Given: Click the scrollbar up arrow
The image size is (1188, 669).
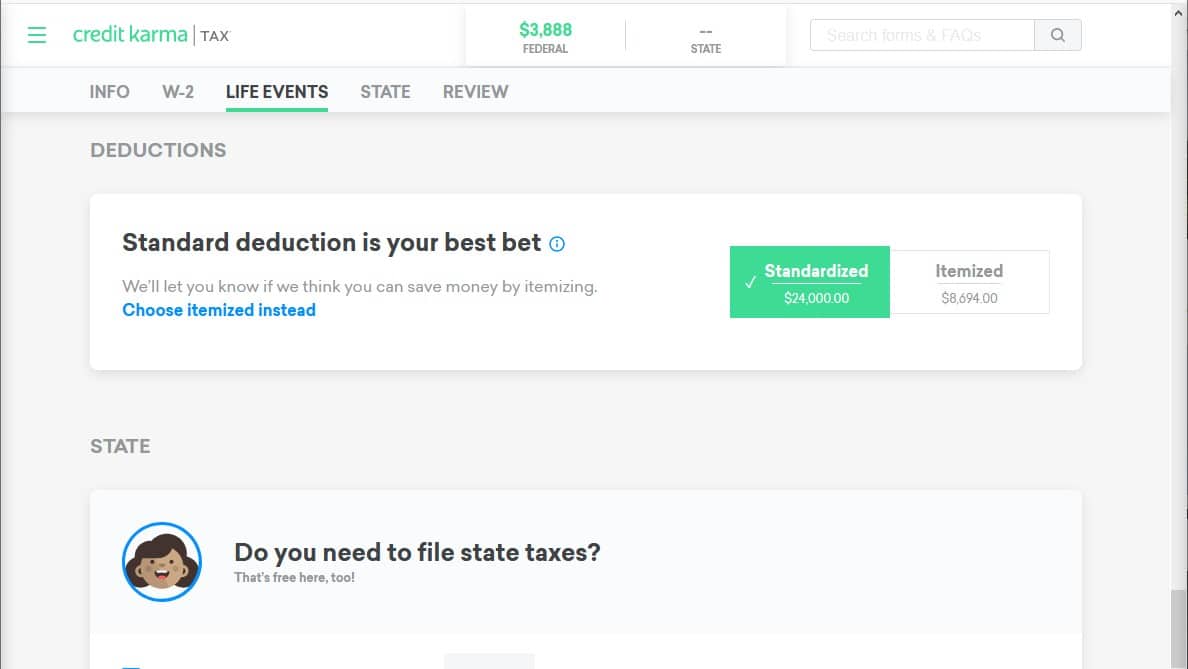Looking at the screenshot, I should point(1179,12).
